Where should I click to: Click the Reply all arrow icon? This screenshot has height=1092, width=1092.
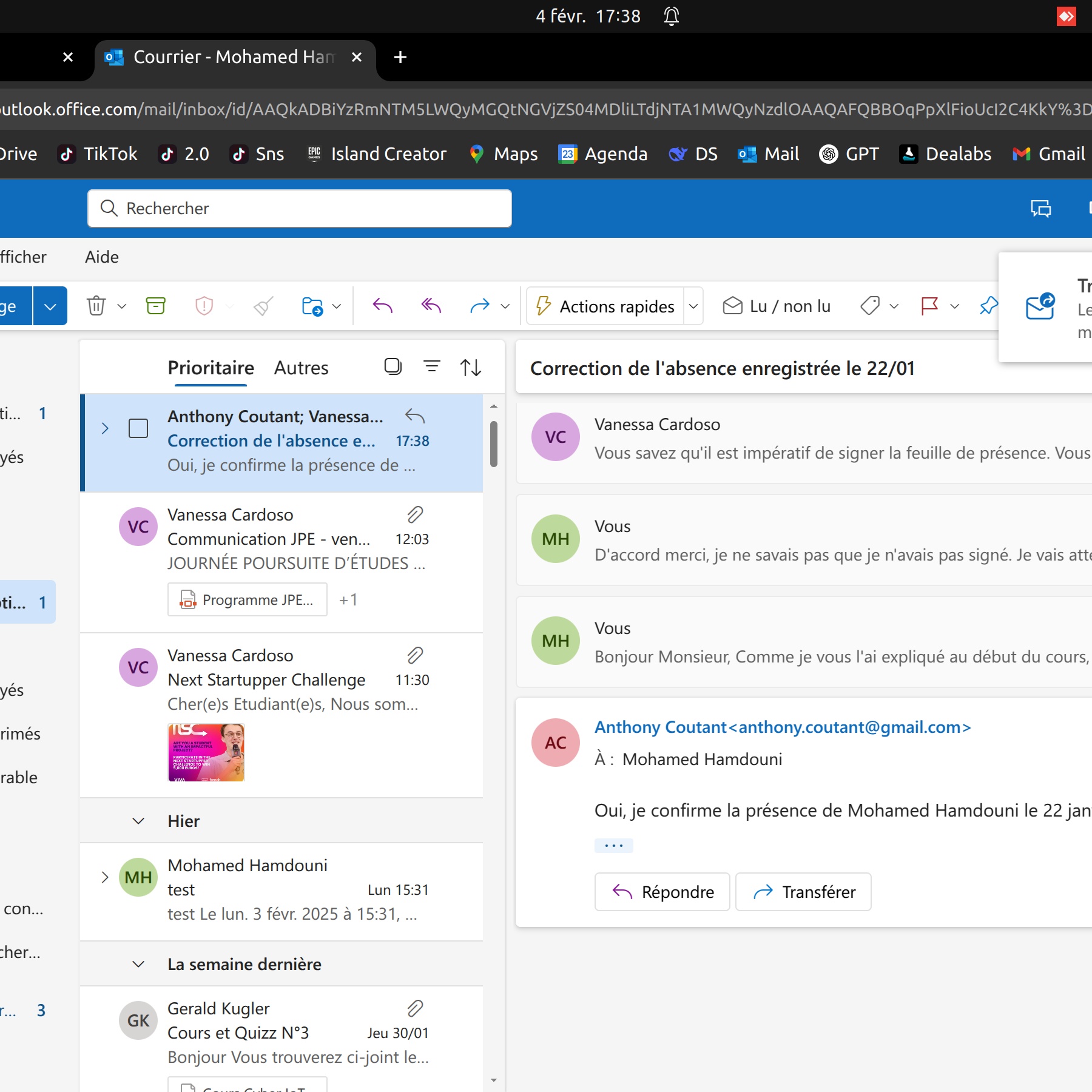(431, 306)
